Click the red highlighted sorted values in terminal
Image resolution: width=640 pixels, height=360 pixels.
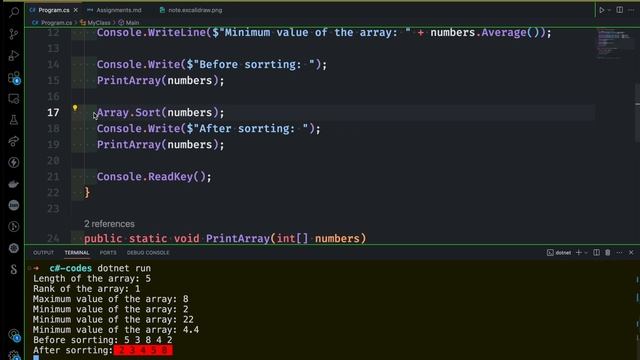click(143, 350)
